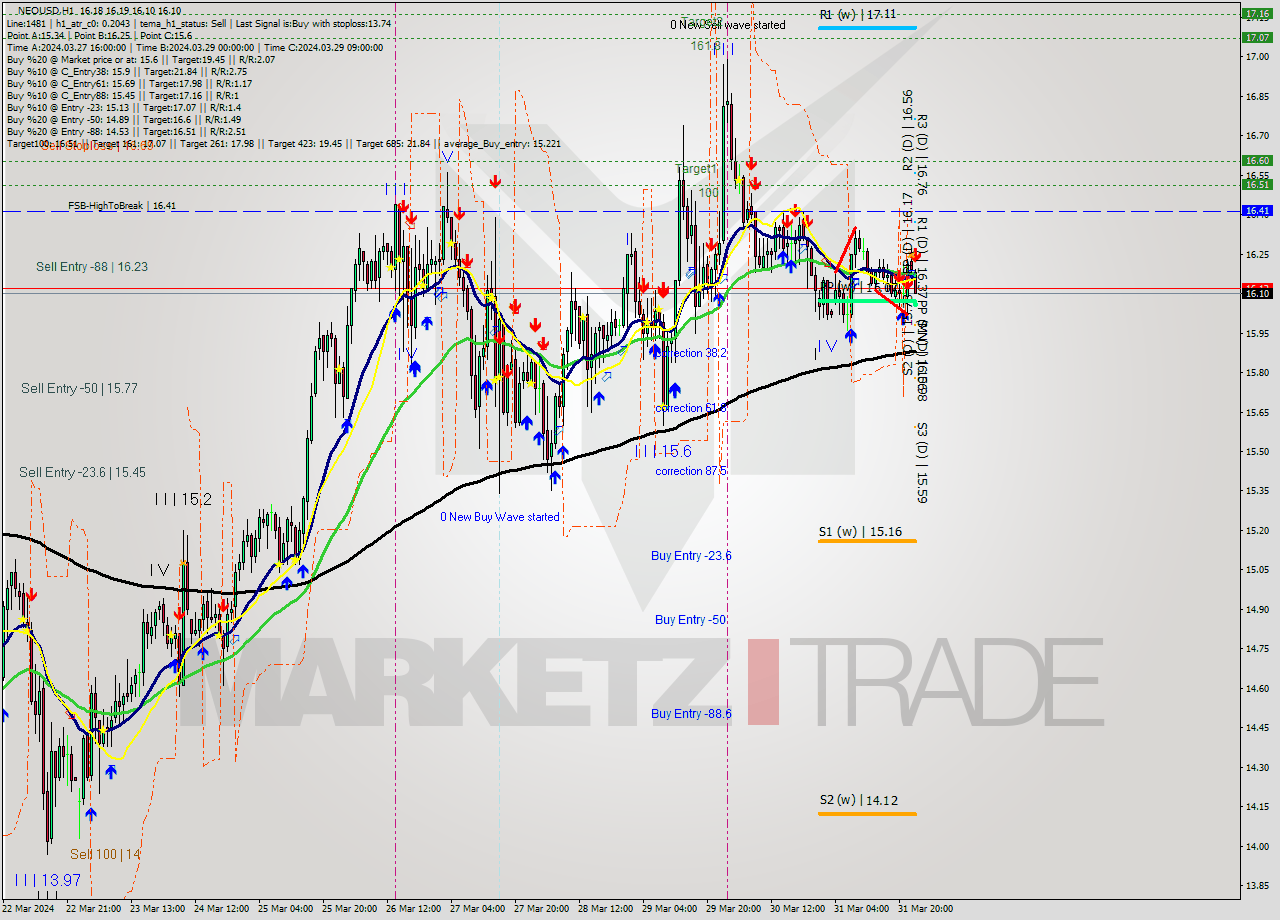Click the green 'Target1' label
Screen dimensions: 1280x920
click(696, 169)
